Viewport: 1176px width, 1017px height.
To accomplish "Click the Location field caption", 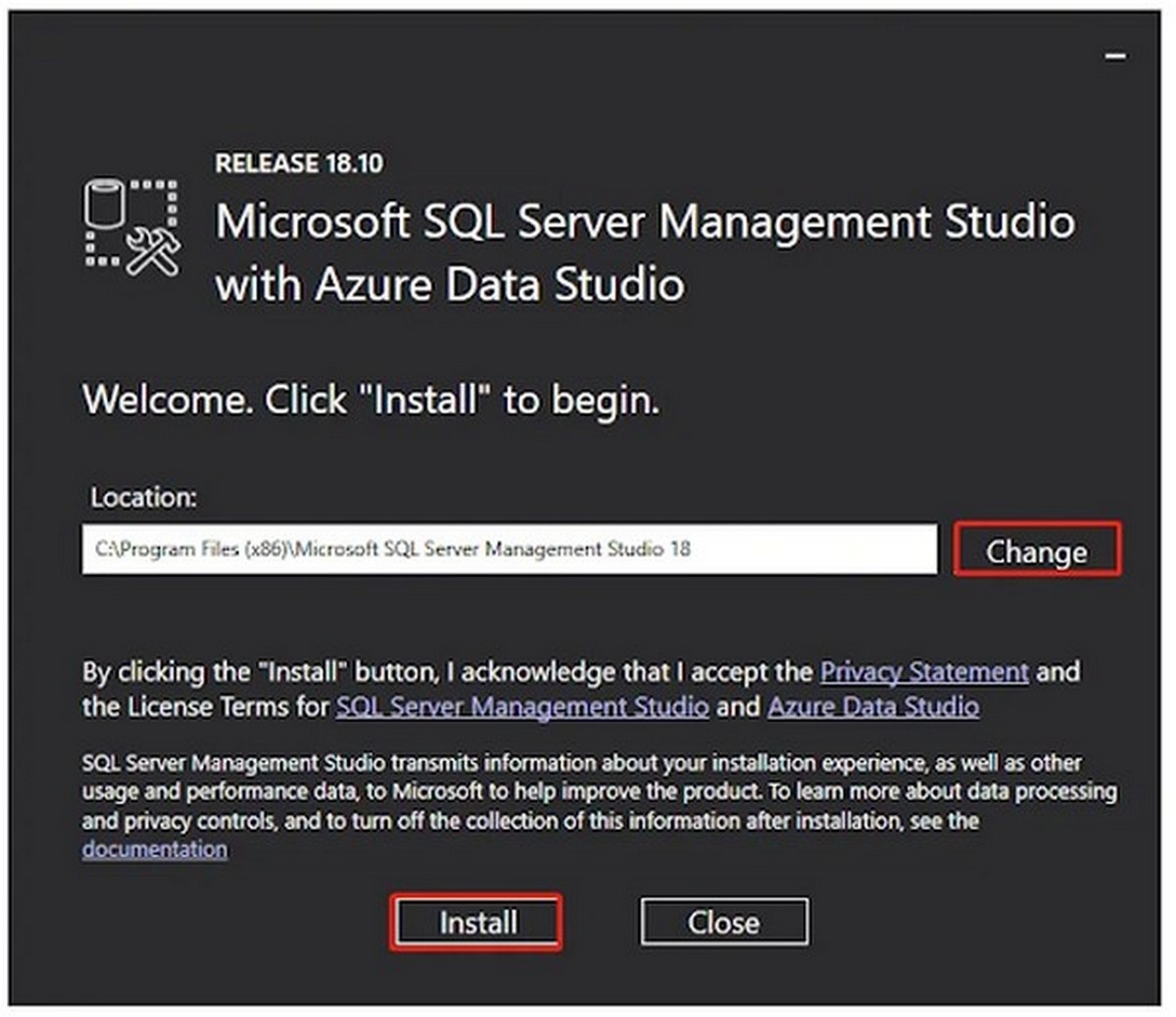I will point(143,498).
